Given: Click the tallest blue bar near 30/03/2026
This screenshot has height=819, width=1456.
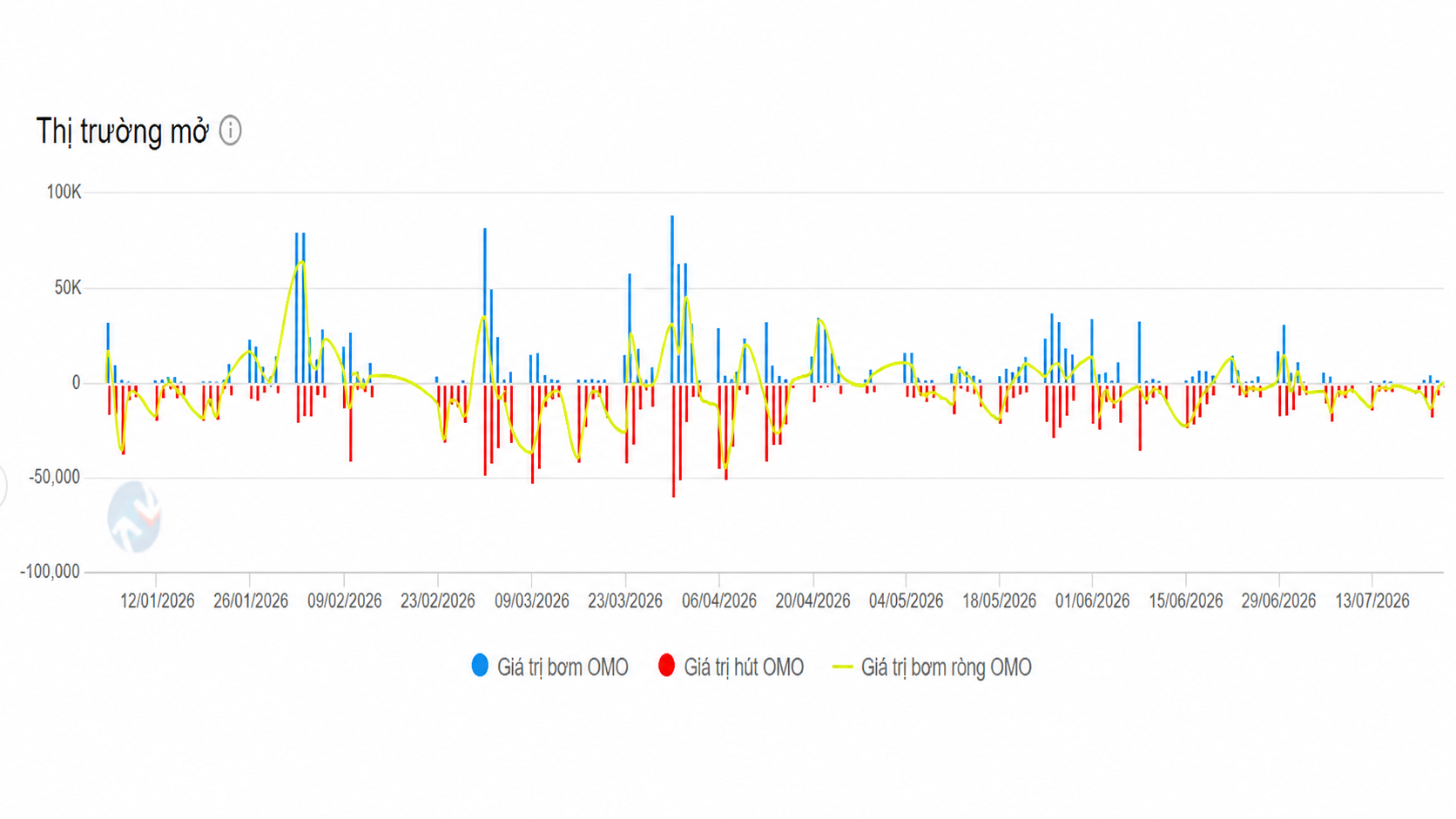Looking at the screenshot, I should pyautogui.click(x=672, y=299).
